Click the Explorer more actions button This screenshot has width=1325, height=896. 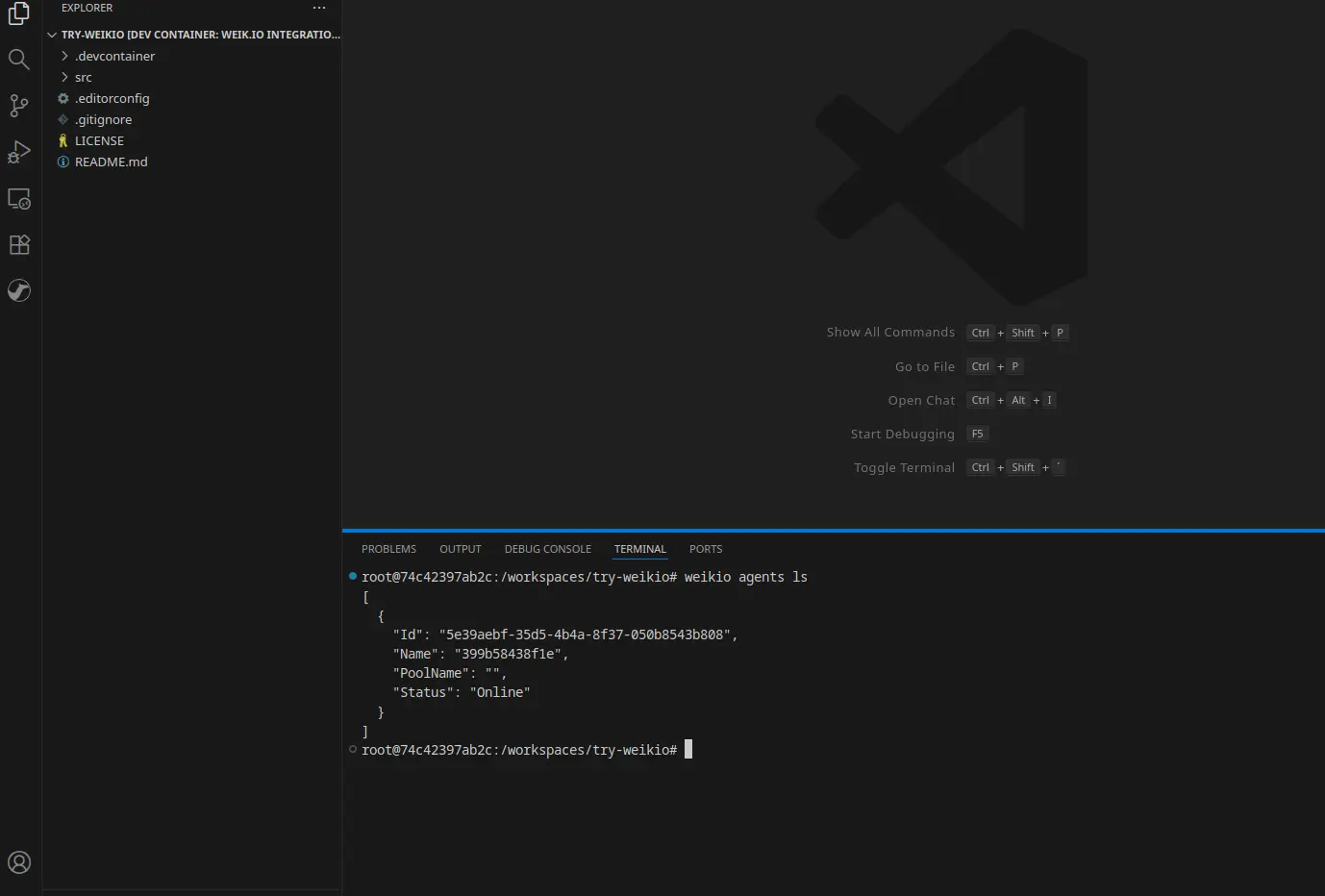[x=318, y=8]
